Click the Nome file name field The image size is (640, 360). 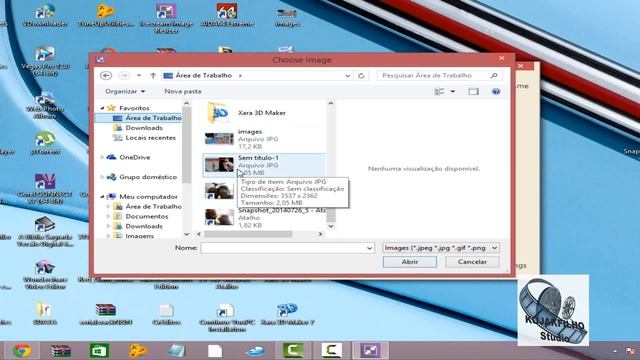pos(287,248)
